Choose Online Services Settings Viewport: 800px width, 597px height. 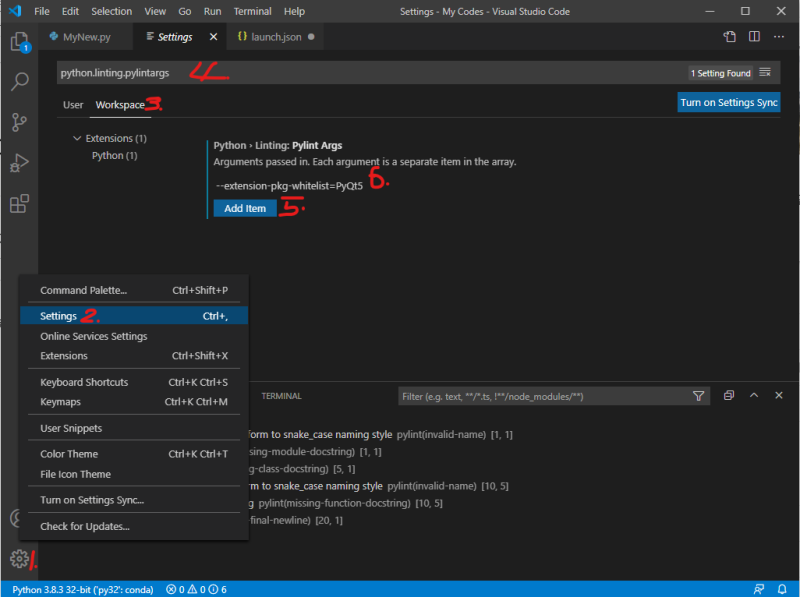(134, 336)
